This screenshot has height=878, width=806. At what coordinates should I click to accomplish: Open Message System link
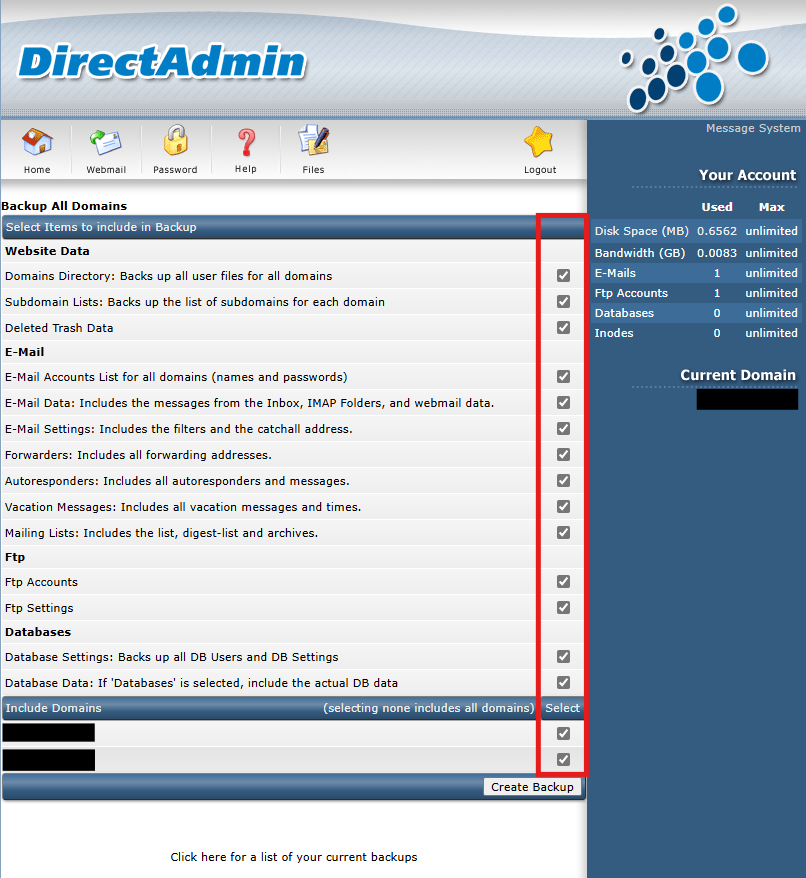(753, 128)
